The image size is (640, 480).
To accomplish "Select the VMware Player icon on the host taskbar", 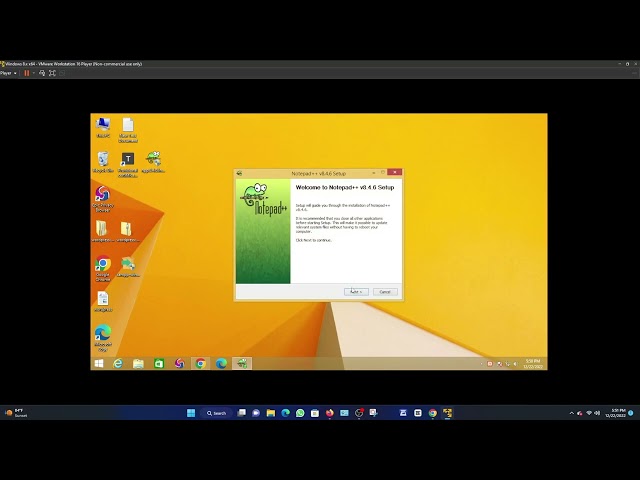I will (447, 413).
